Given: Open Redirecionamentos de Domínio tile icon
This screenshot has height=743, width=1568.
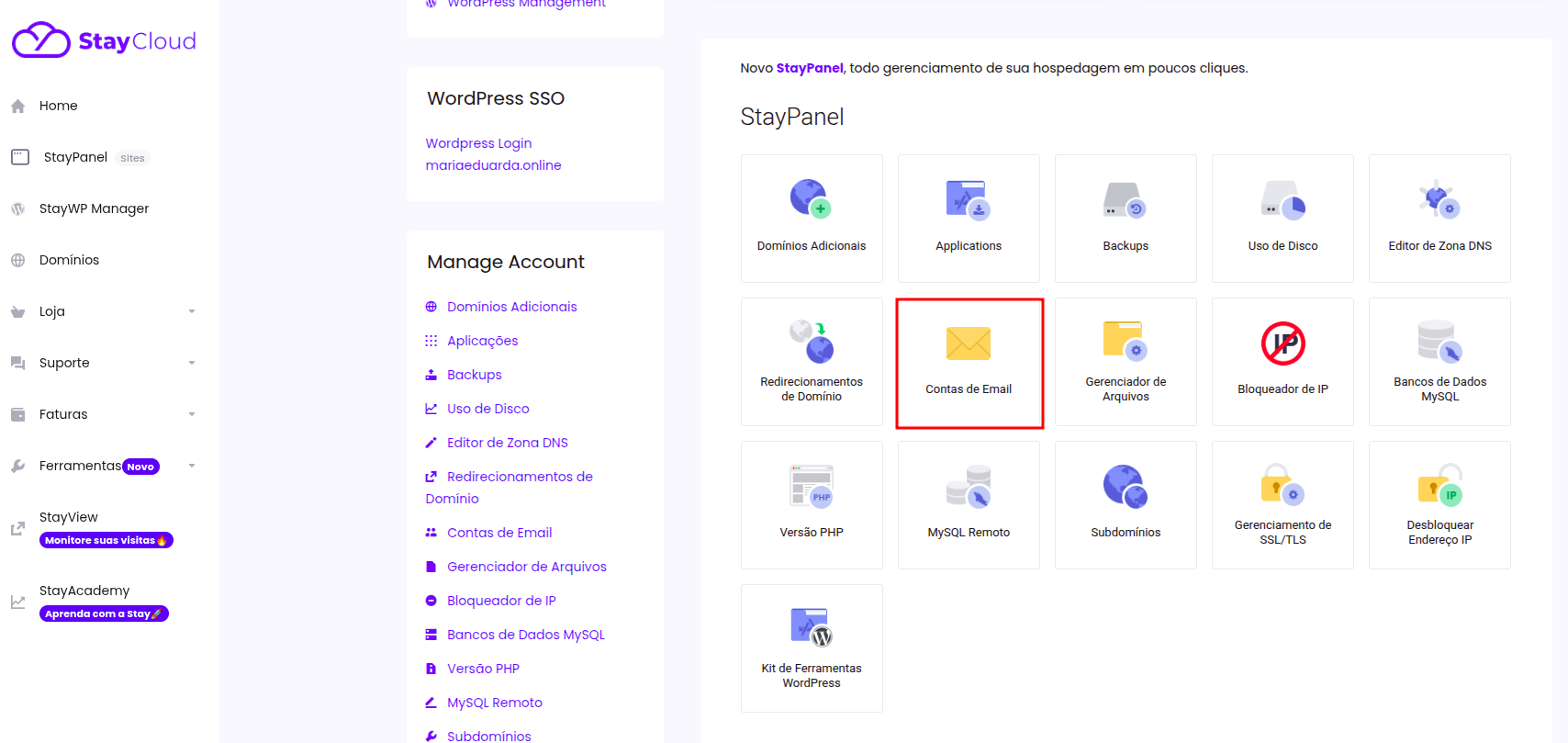Looking at the screenshot, I should point(812,342).
